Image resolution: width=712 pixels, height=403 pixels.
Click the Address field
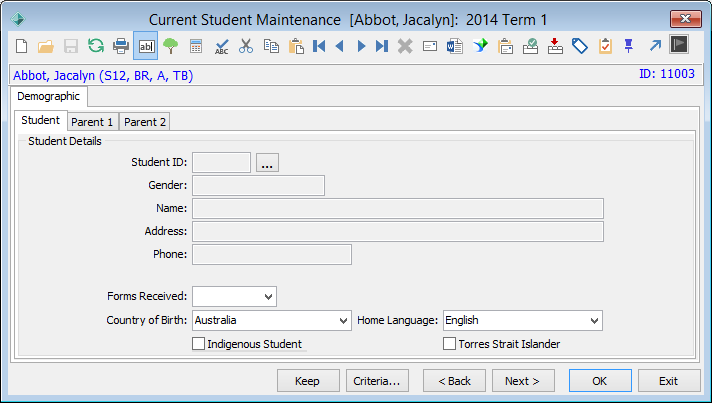[398, 231]
